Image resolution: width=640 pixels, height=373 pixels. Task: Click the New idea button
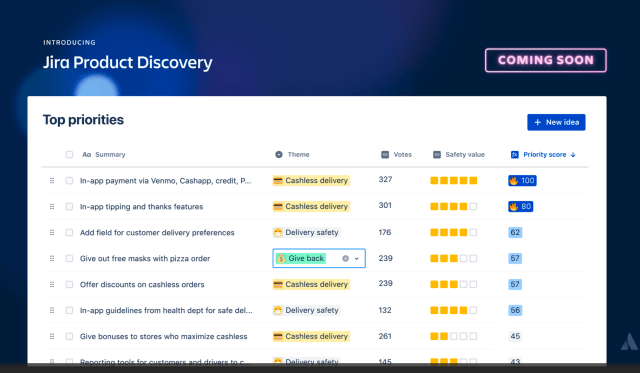coord(556,122)
